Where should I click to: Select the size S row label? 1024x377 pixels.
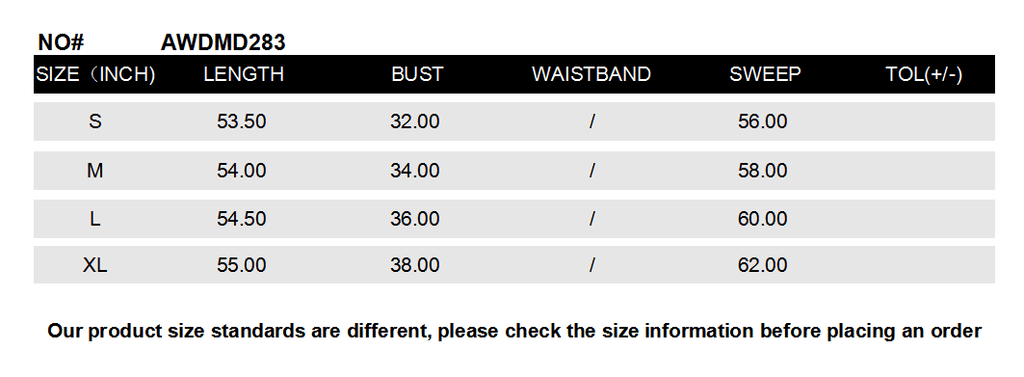pyautogui.click(x=95, y=122)
